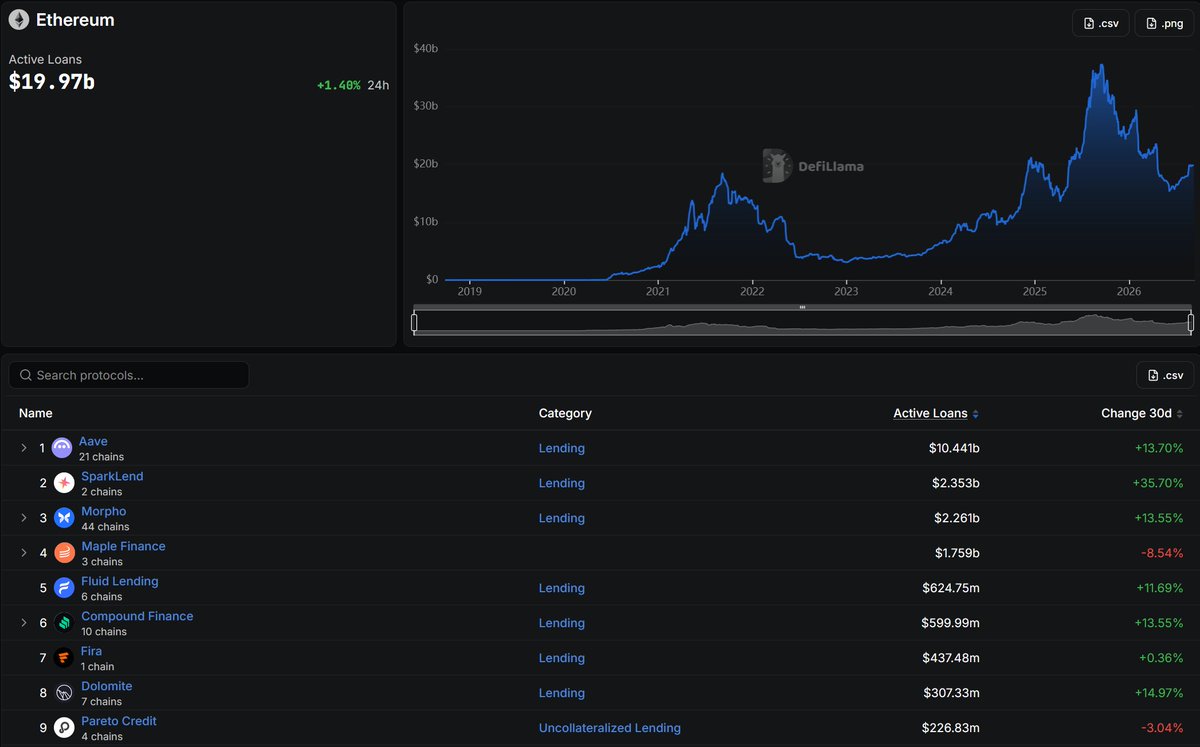
Task: Click the +35.70% SparkLend change
Action: (x=1159, y=483)
